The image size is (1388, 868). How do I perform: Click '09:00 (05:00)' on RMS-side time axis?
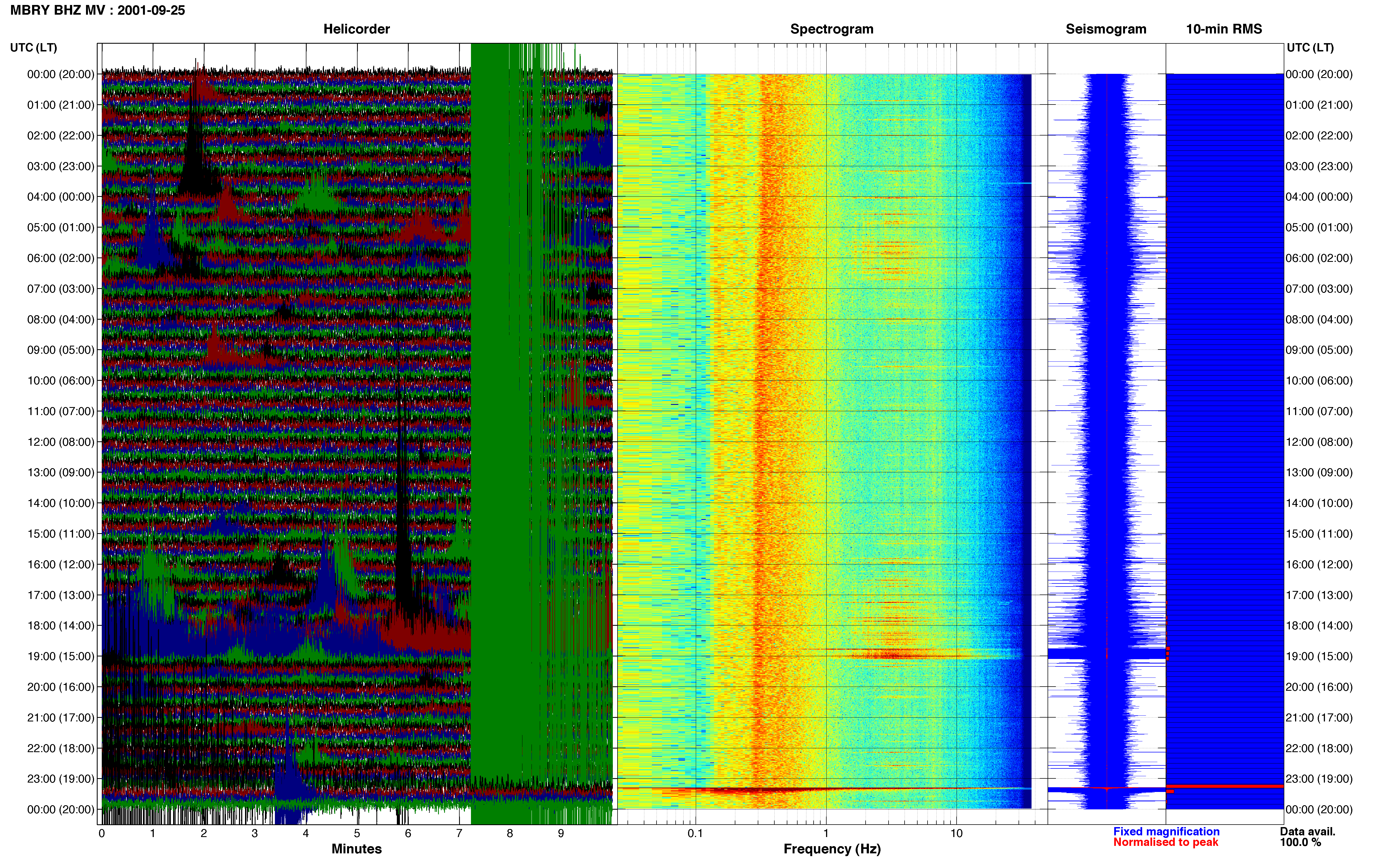click(1319, 350)
